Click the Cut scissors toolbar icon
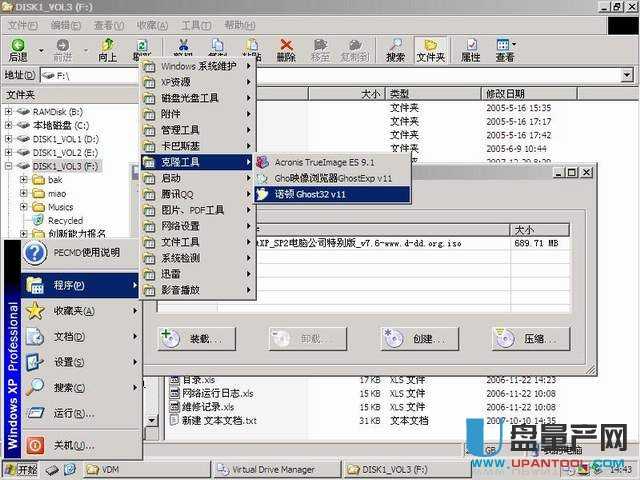Image resolution: width=640 pixels, height=480 pixels. tap(183, 50)
